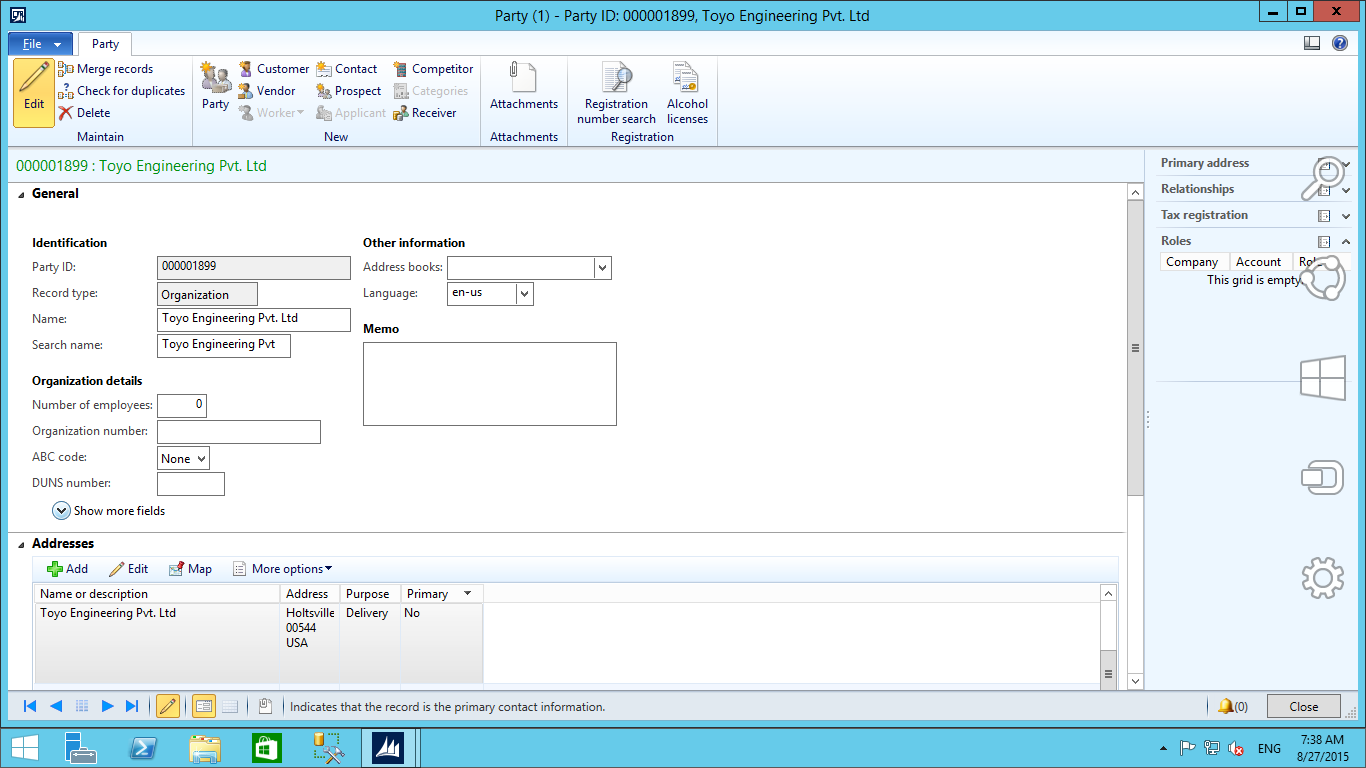The image size is (1366, 768).
Task: Open PowerShell from taskbar
Action: [x=143, y=748]
